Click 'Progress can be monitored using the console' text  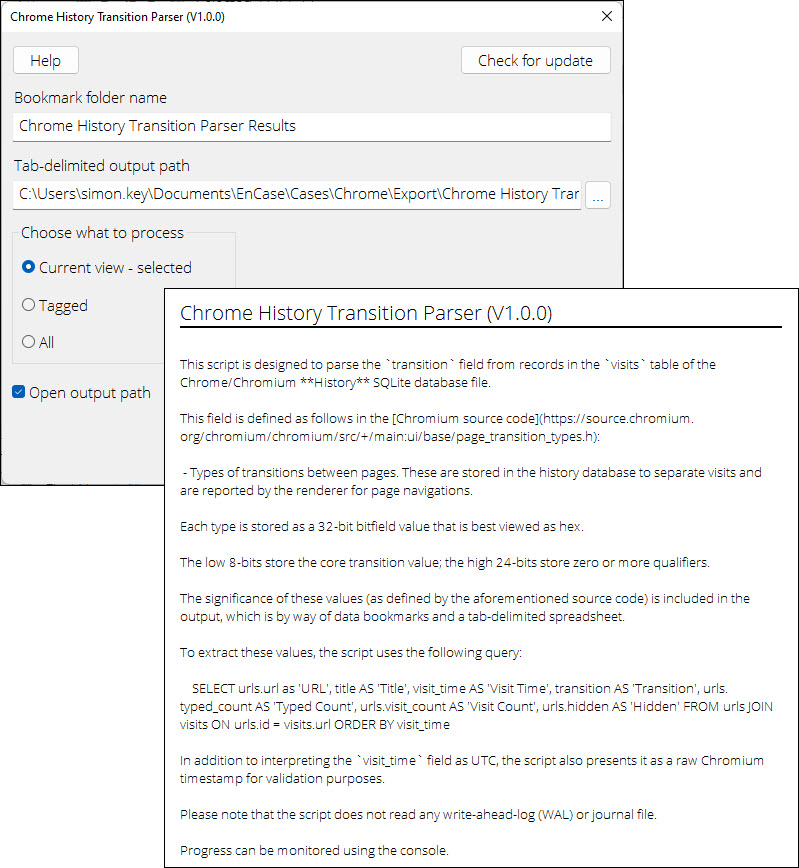click(314, 850)
